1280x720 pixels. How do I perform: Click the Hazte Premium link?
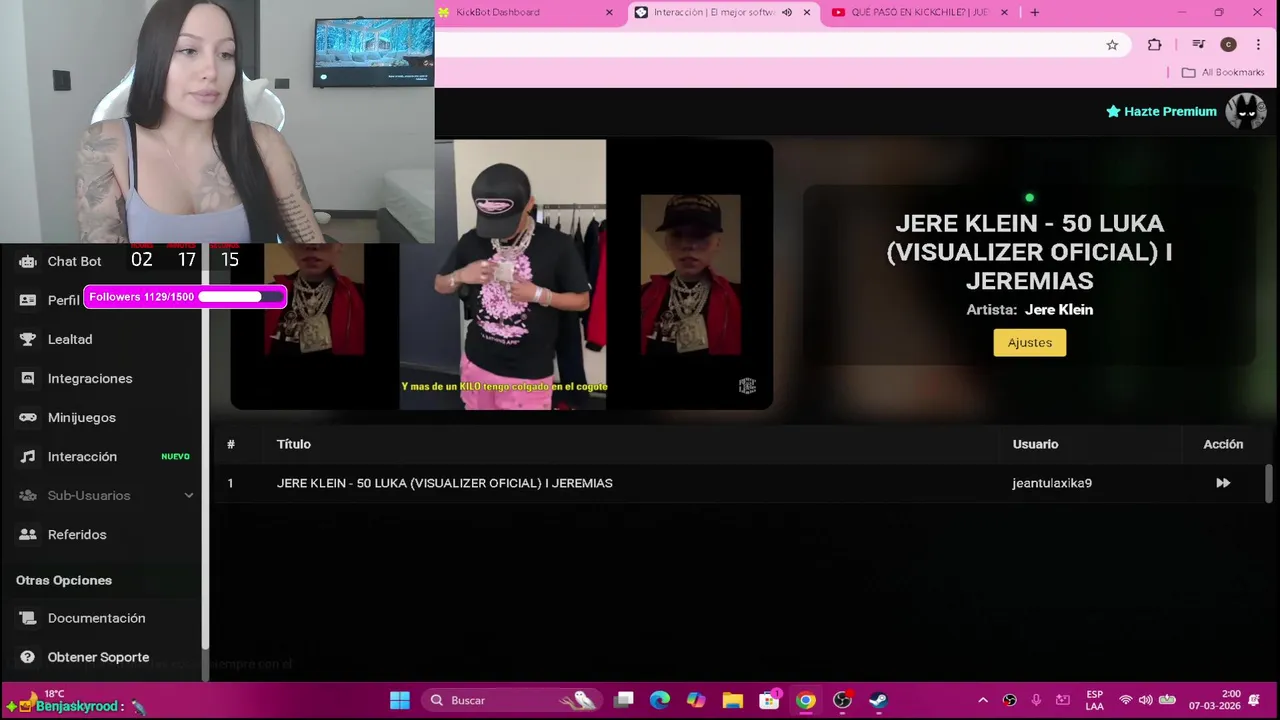(1170, 111)
